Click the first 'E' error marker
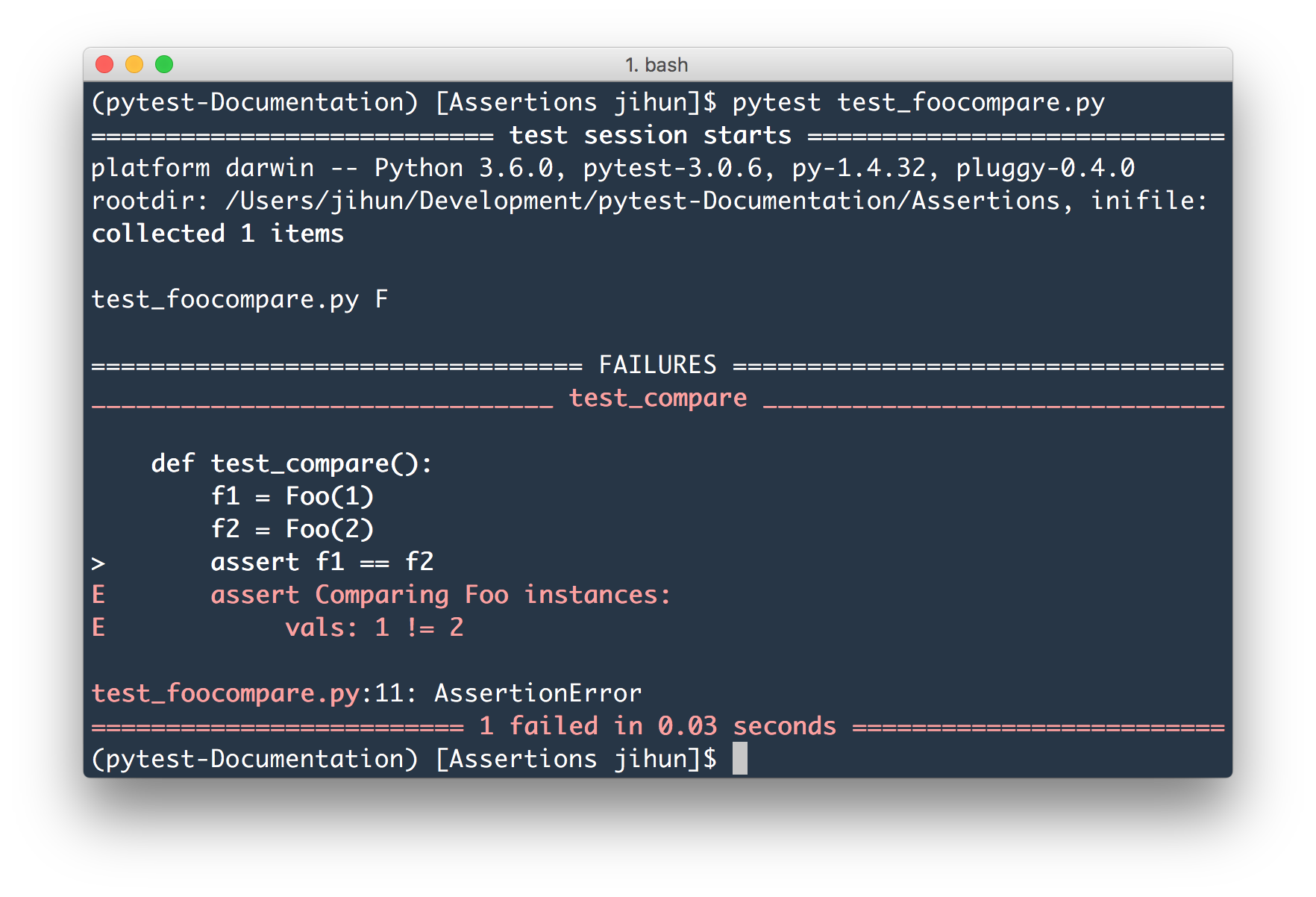This screenshot has width=1316, height=897. tap(98, 595)
